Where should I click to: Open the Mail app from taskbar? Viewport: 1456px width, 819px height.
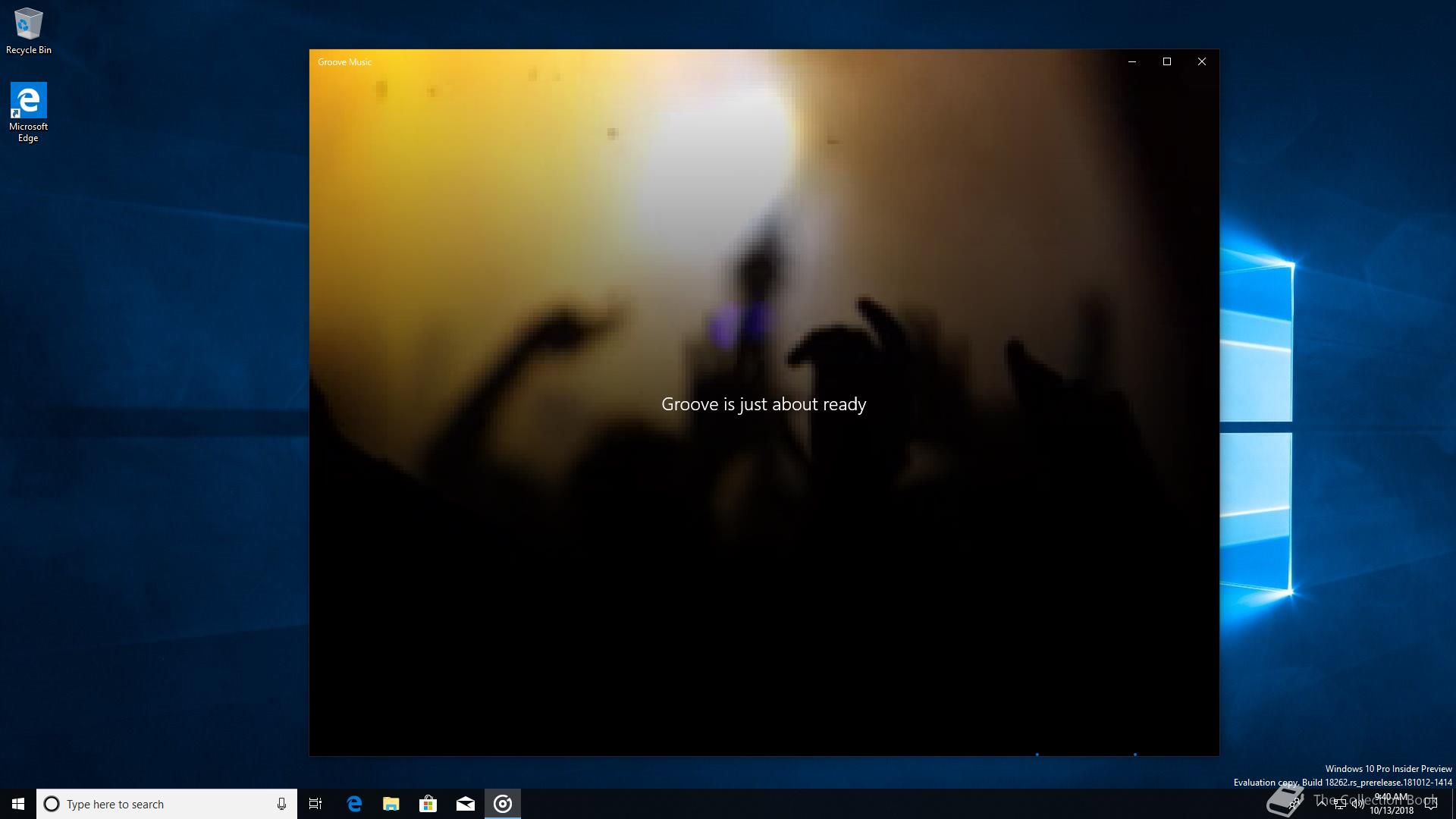466,804
